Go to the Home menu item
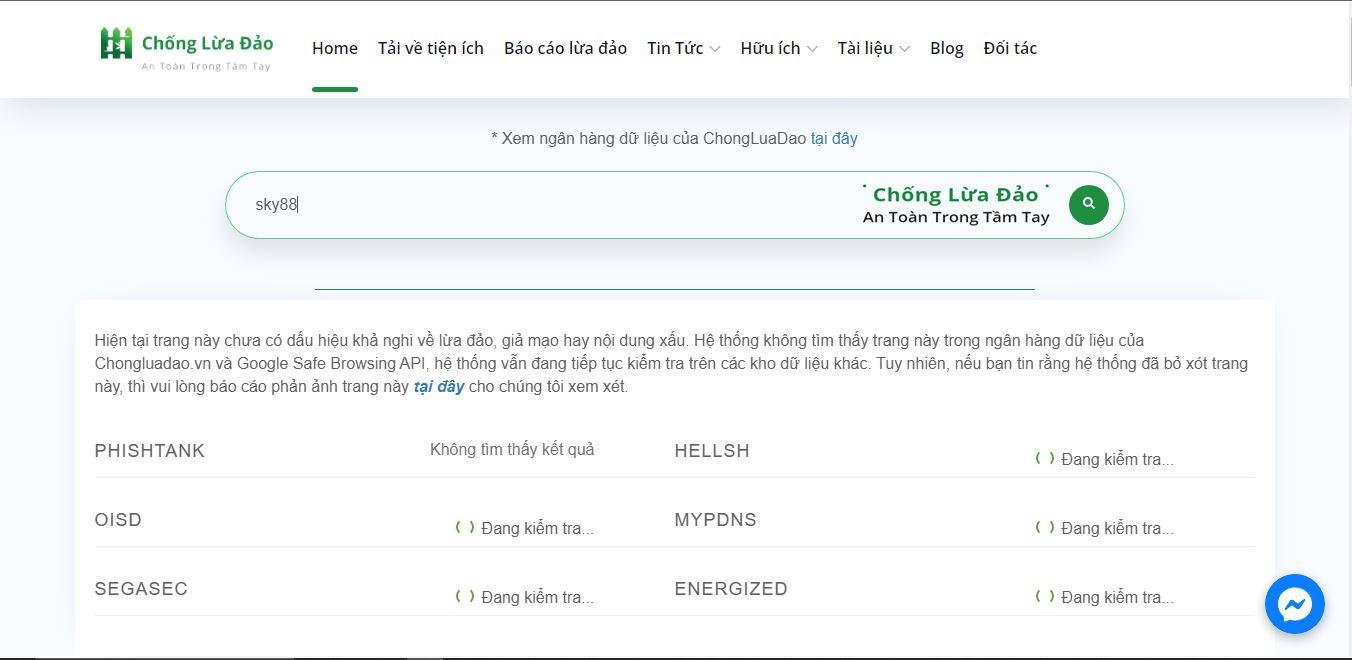The width and height of the screenshot is (1352, 660). click(334, 48)
